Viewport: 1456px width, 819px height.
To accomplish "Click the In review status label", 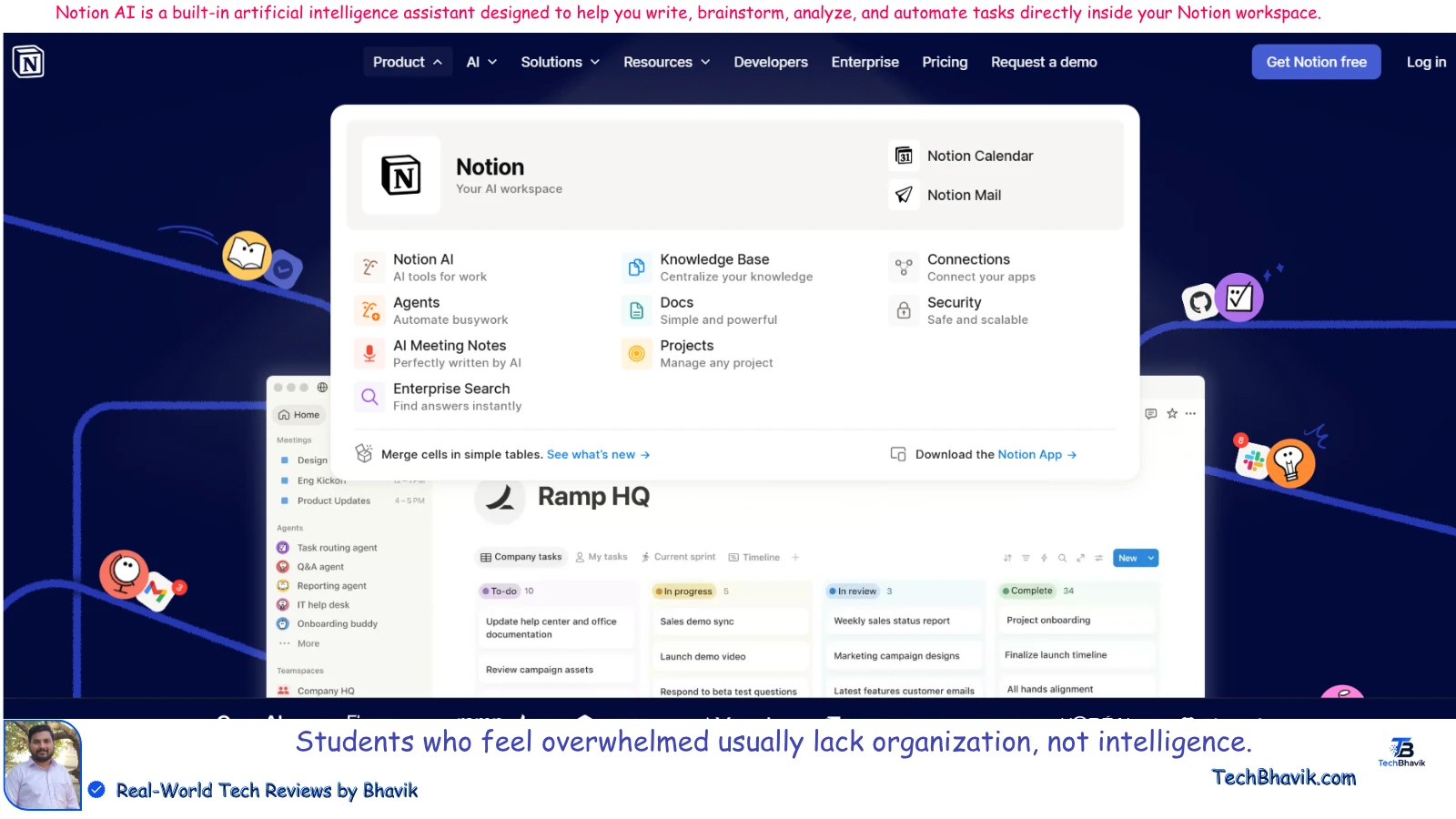I will [x=854, y=591].
